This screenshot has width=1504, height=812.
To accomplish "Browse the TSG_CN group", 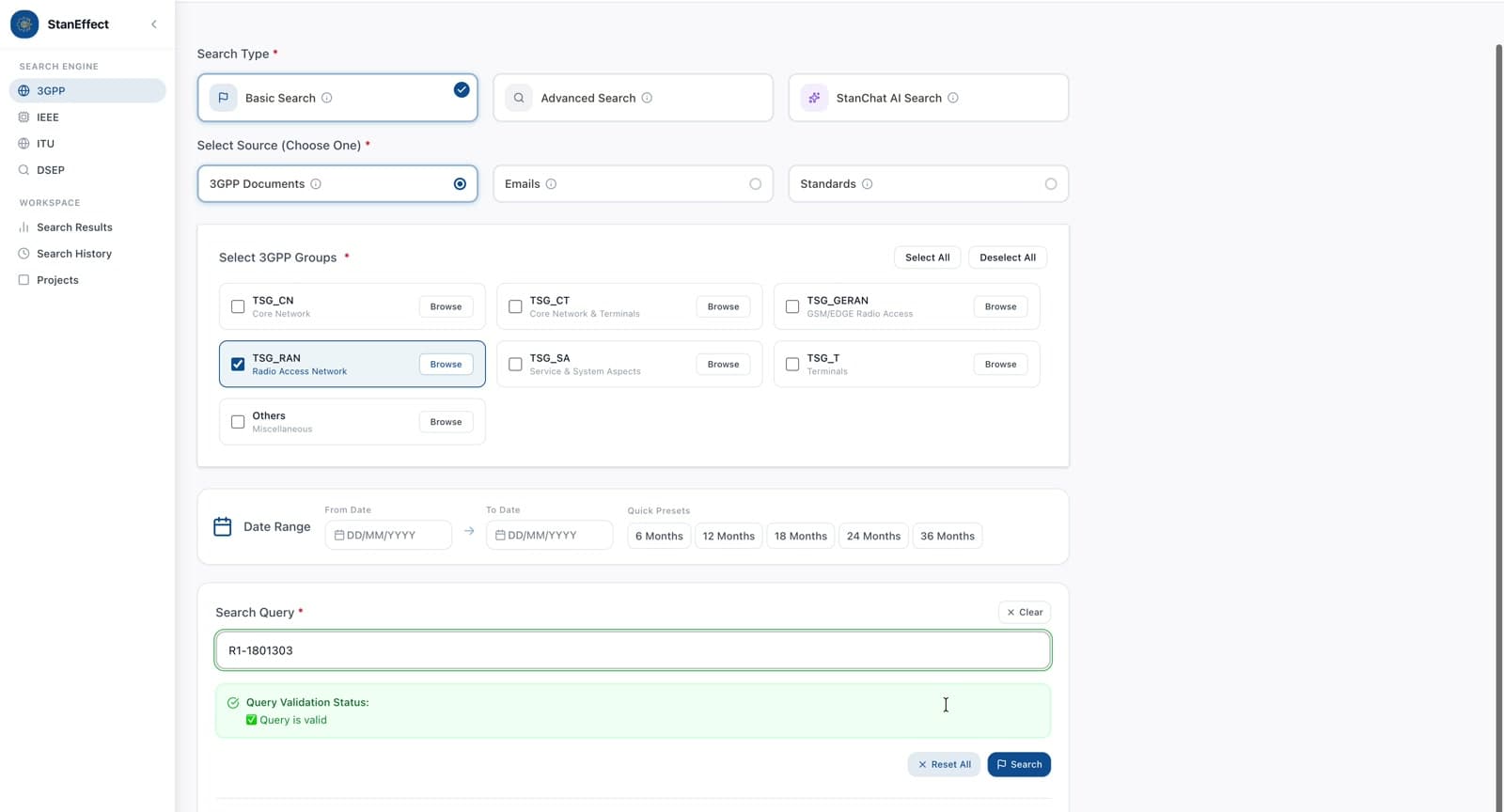I will 446,306.
